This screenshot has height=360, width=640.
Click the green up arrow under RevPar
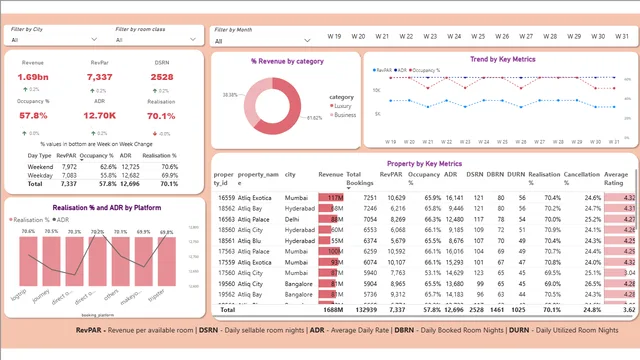coord(92,91)
